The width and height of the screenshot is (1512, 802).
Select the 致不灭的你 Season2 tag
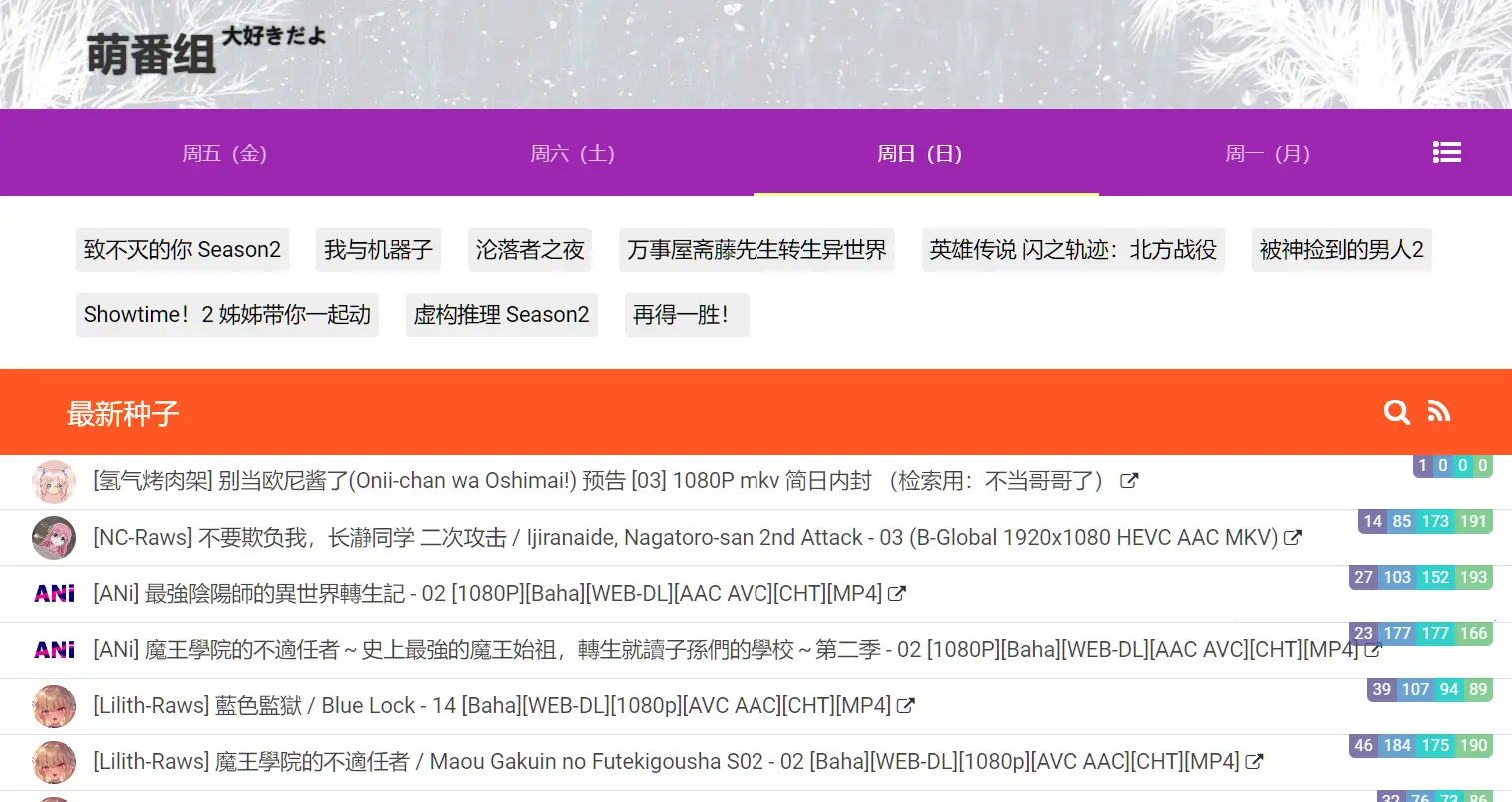click(x=182, y=250)
